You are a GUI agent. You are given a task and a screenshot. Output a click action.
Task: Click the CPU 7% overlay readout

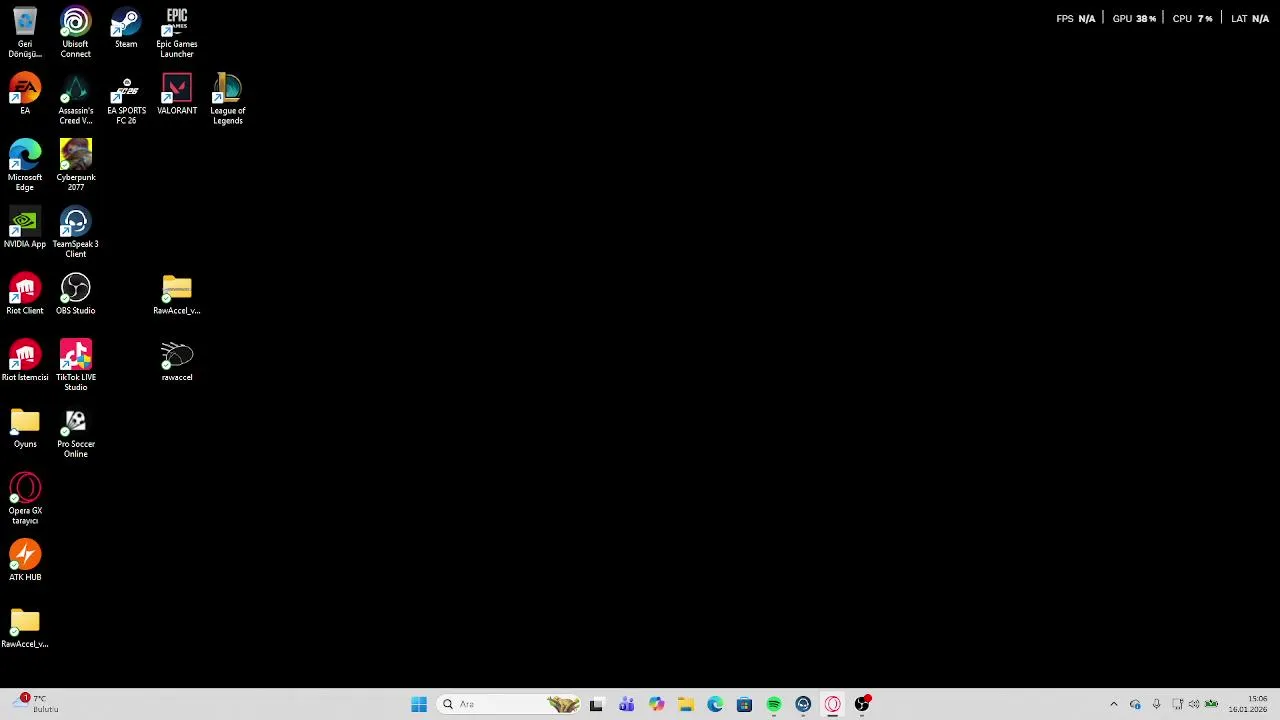click(x=1192, y=19)
